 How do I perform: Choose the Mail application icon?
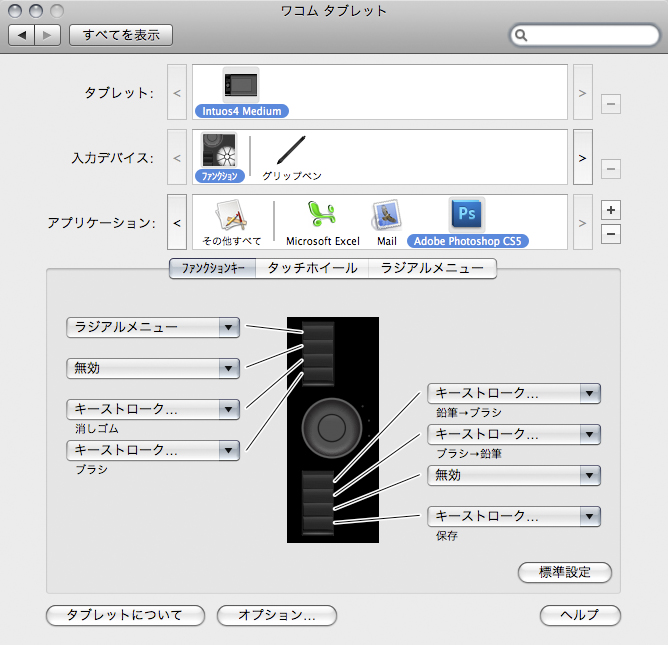(387, 215)
